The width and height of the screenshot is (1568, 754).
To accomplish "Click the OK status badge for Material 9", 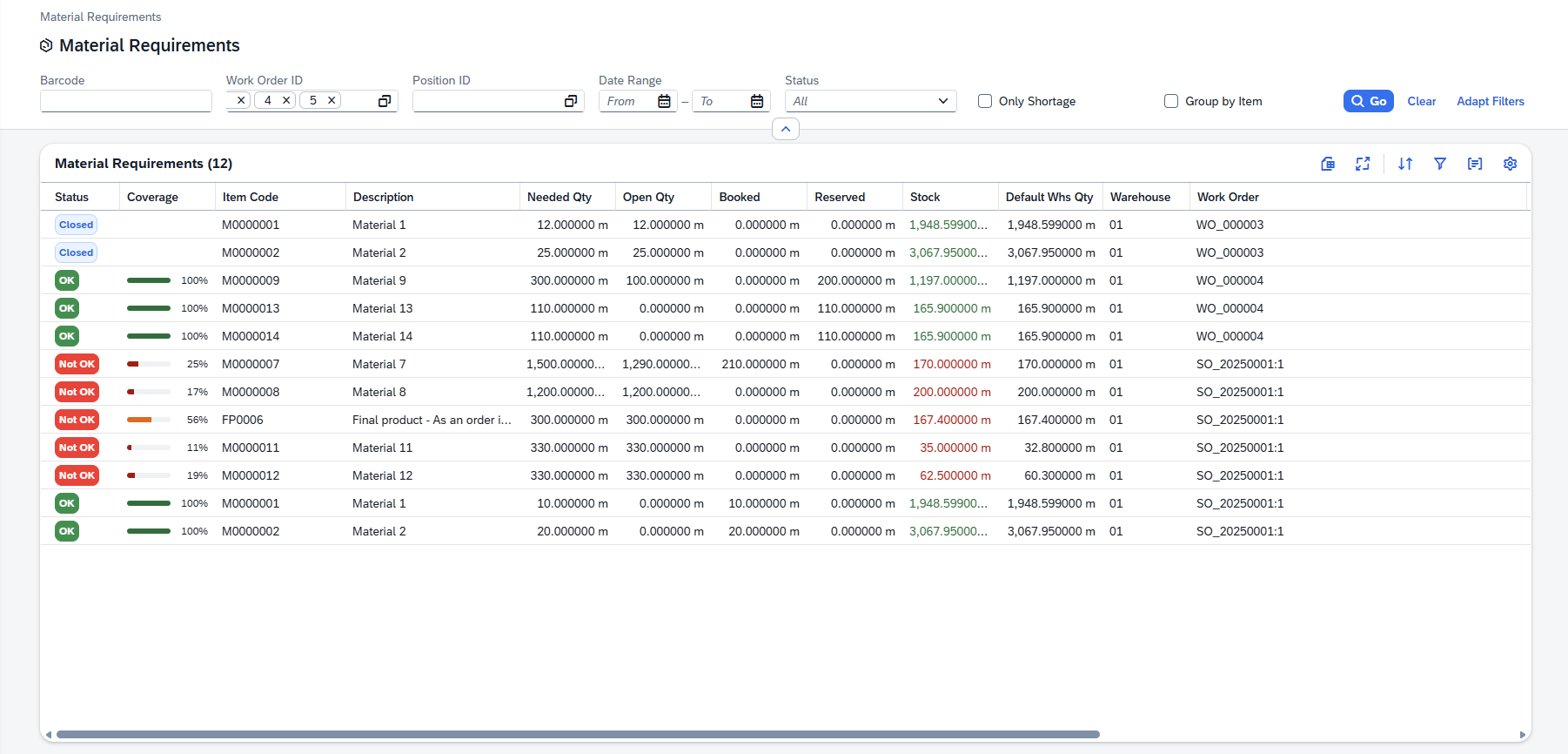I will pos(67,280).
